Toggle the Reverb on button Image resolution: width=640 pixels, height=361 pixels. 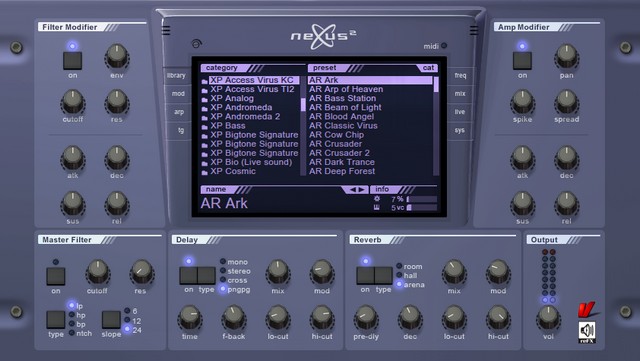[365, 276]
